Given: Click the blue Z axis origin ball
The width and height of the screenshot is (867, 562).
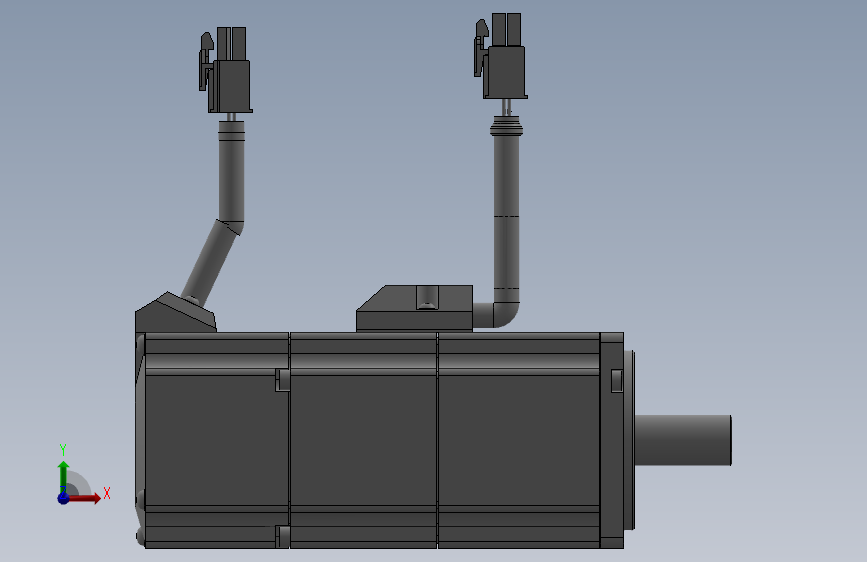Looking at the screenshot, I should (x=63, y=498).
